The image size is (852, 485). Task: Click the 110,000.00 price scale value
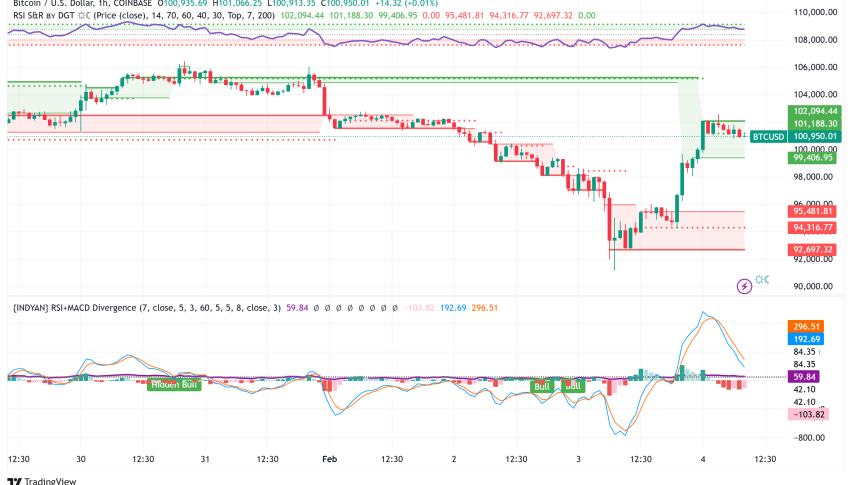point(815,12)
